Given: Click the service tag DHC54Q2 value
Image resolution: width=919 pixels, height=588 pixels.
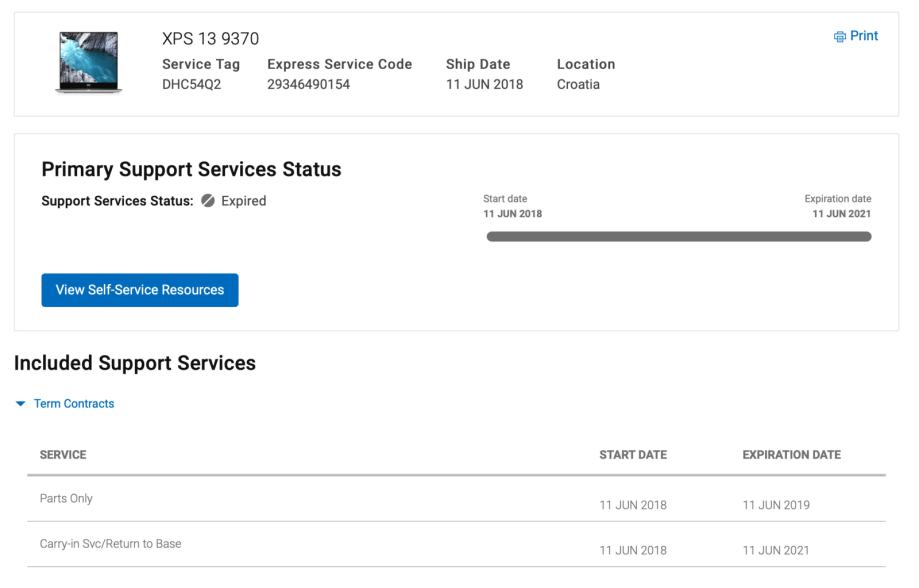Looking at the screenshot, I should (191, 85).
